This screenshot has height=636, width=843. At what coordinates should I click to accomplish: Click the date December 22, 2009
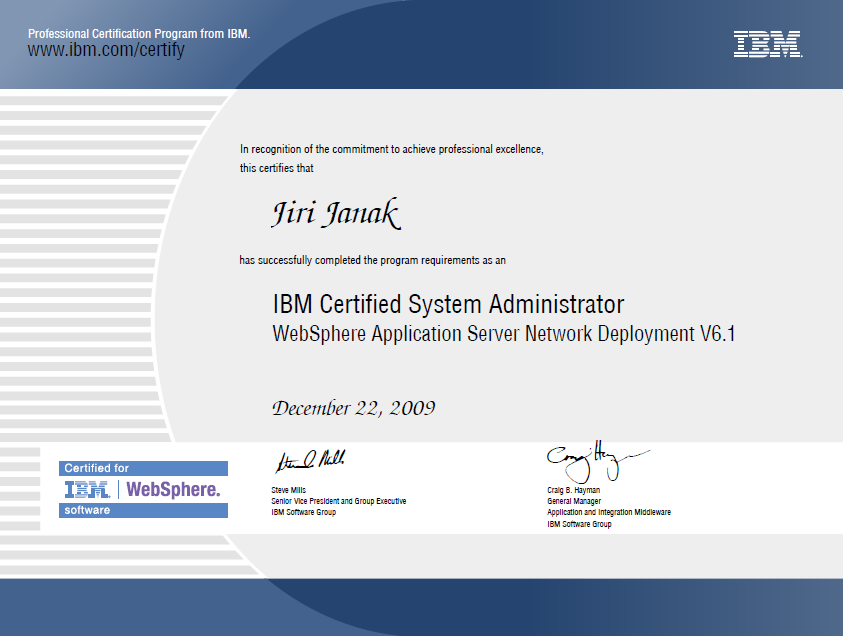(x=353, y=408)
